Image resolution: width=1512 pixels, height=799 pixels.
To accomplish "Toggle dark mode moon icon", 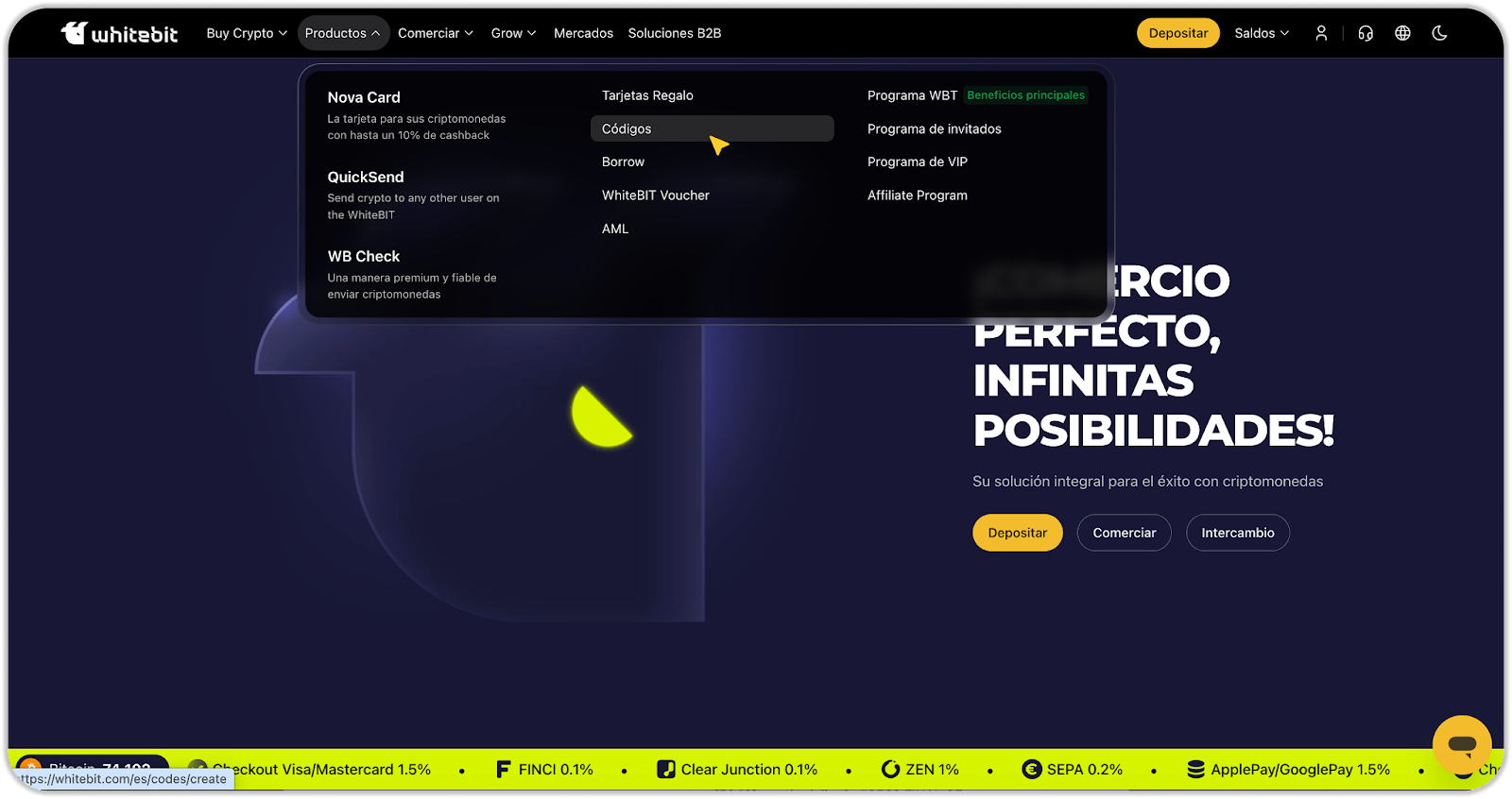I will (1439, 33).
